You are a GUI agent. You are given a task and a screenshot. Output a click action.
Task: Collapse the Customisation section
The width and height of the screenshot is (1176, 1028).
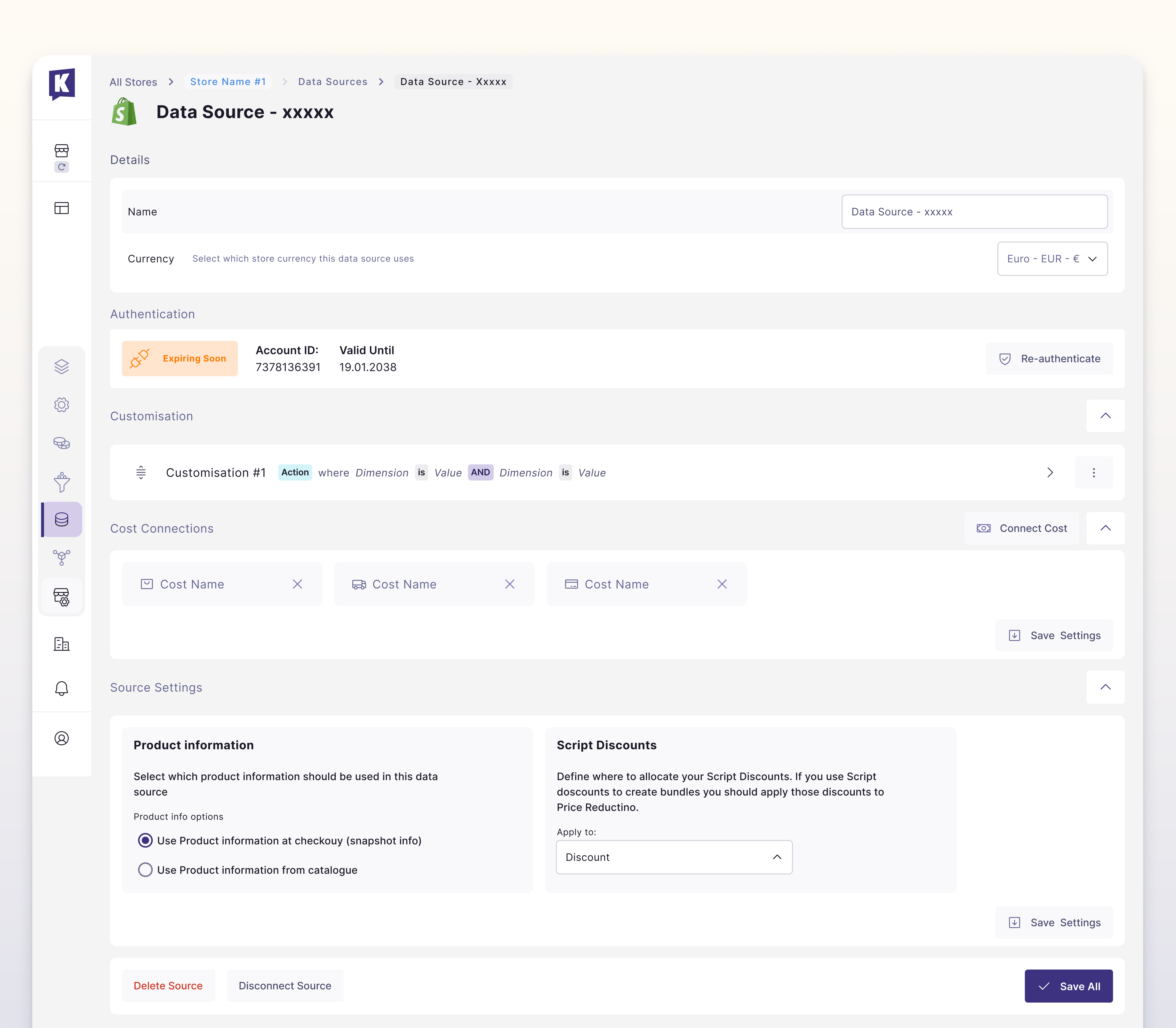[x=1105, y=416]
